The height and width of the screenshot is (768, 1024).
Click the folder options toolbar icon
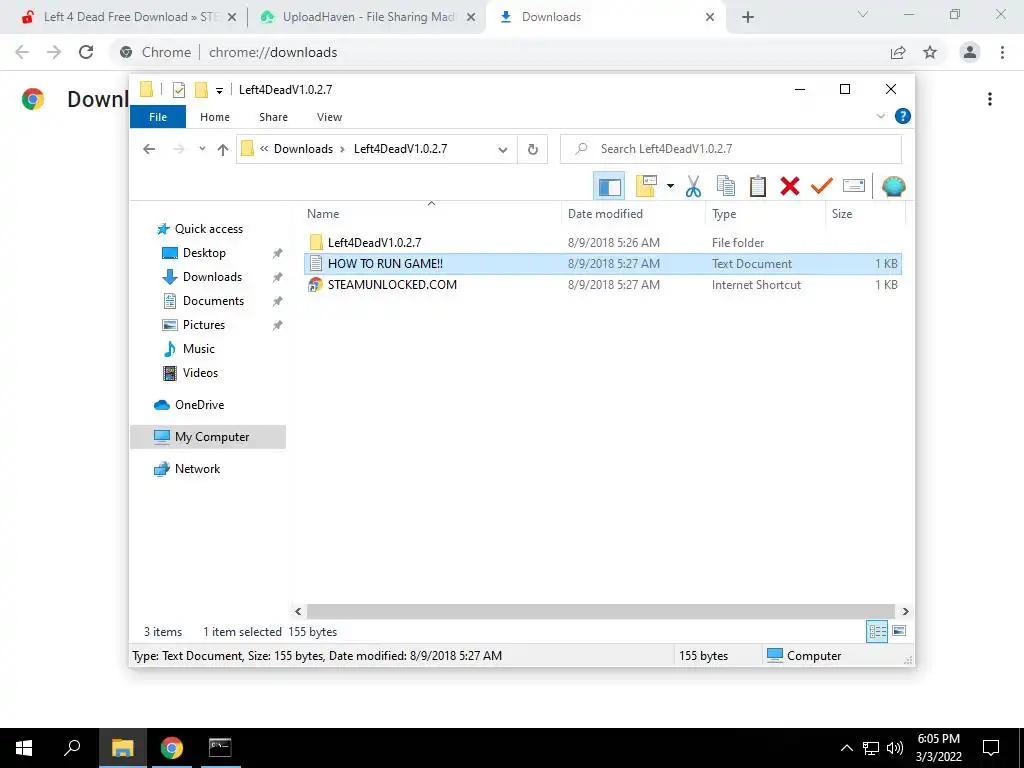[646, 187]
